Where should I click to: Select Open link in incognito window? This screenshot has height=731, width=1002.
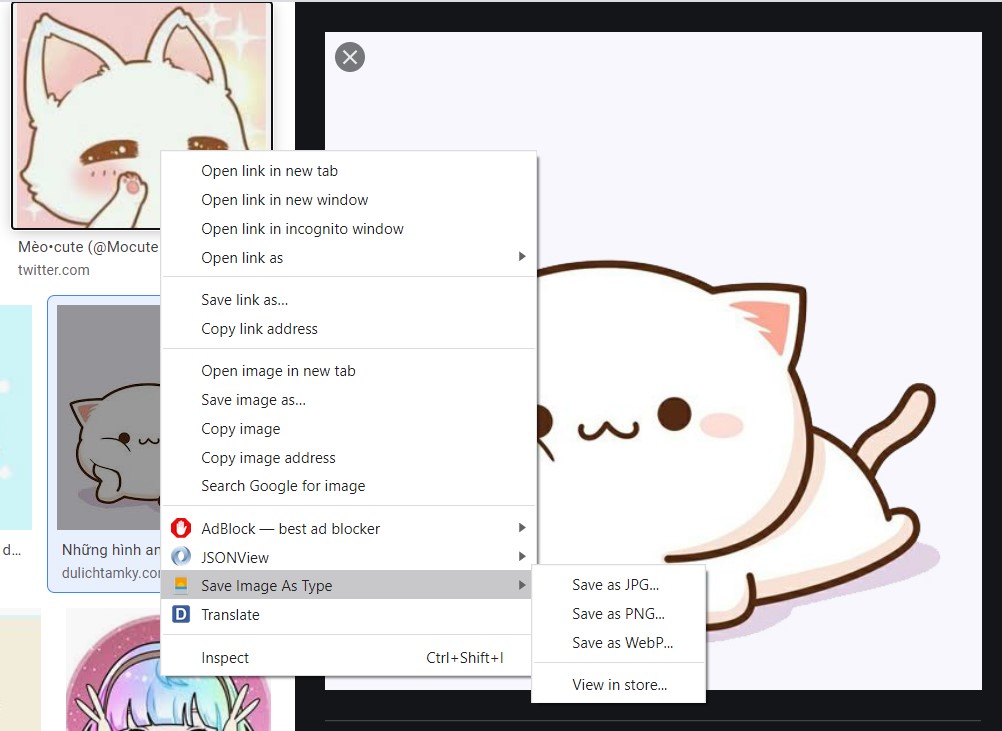pyautogui.click(x=348, y=229)
